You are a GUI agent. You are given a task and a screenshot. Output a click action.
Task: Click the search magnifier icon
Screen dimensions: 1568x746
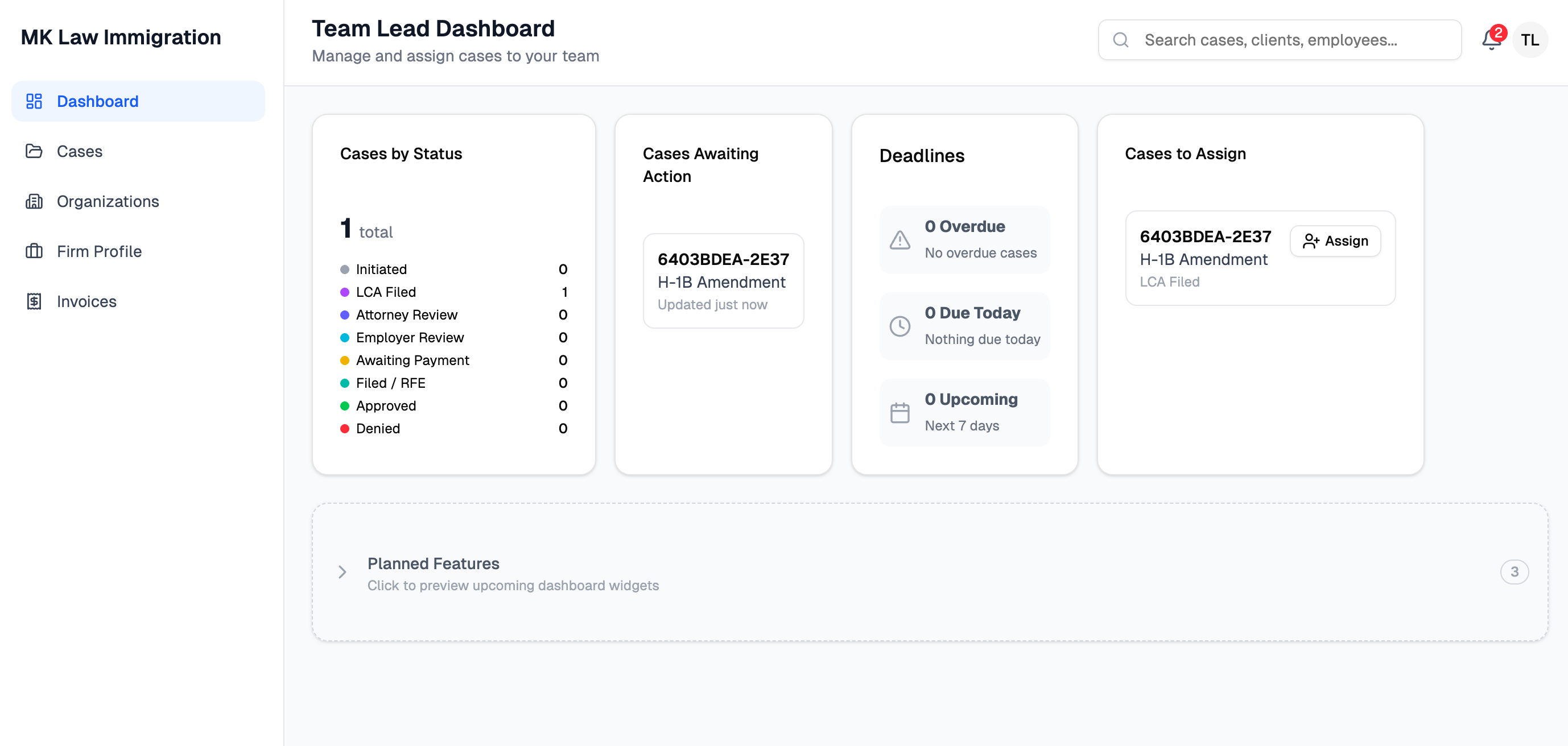point(1121,40)
